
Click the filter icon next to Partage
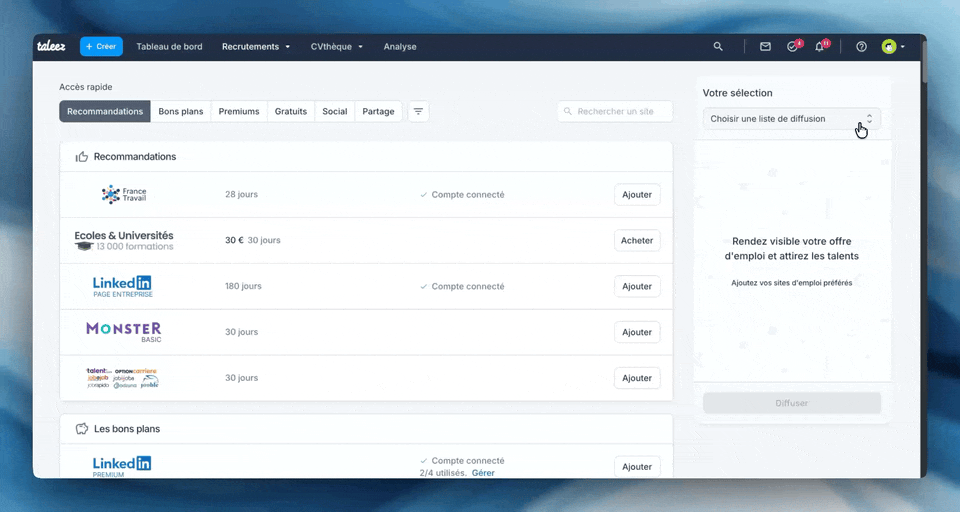(418, 111)
